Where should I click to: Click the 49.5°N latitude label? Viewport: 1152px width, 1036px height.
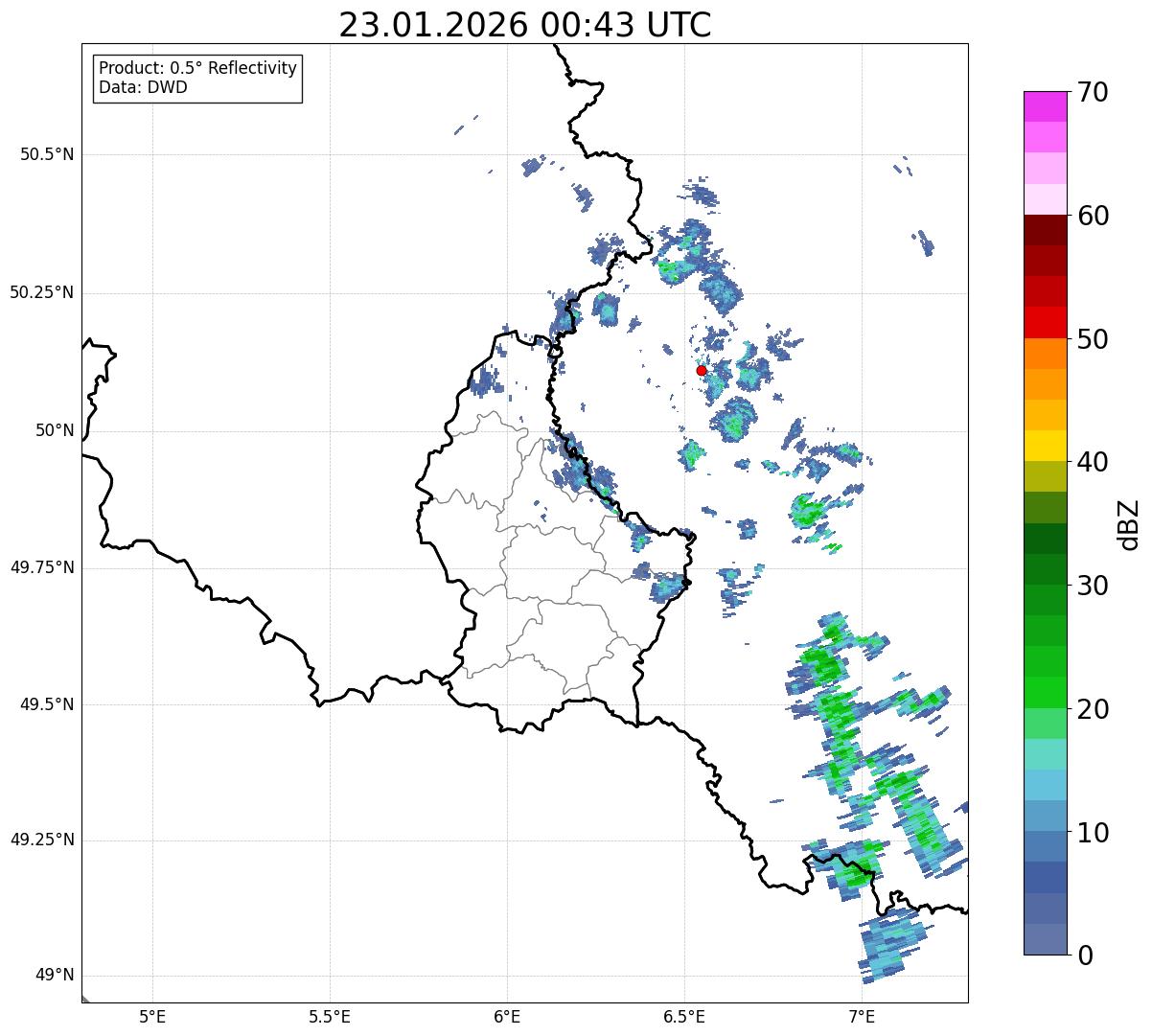46,704
